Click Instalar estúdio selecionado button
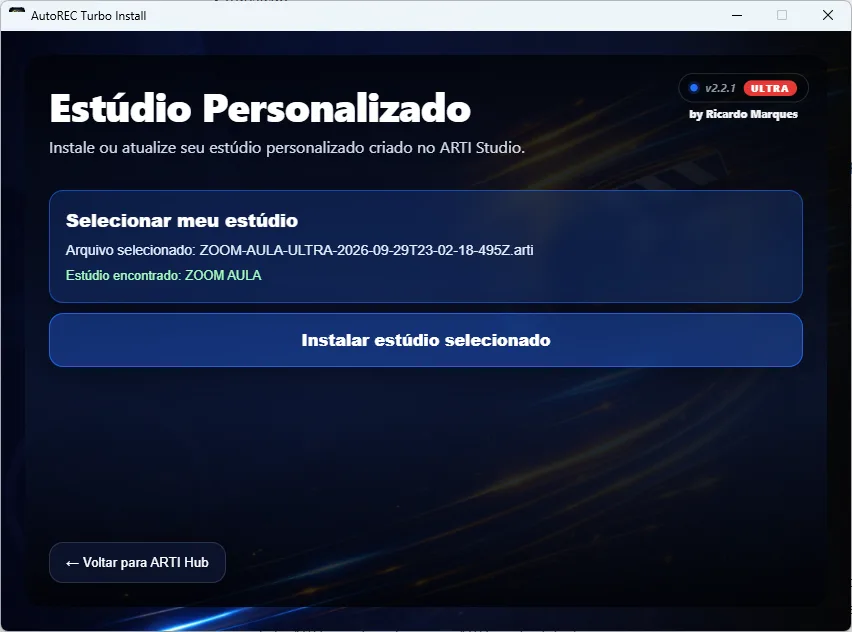This screenshot has width=852, height=632. pyautogui.click(x=425, y=340)
